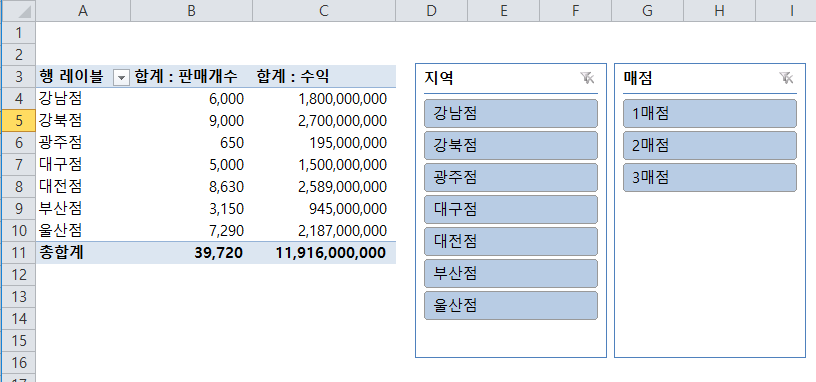The height and width of the screenshot is (382, 816).
Task: Filter slicer by 광주점
Action: tap(511, 177)
